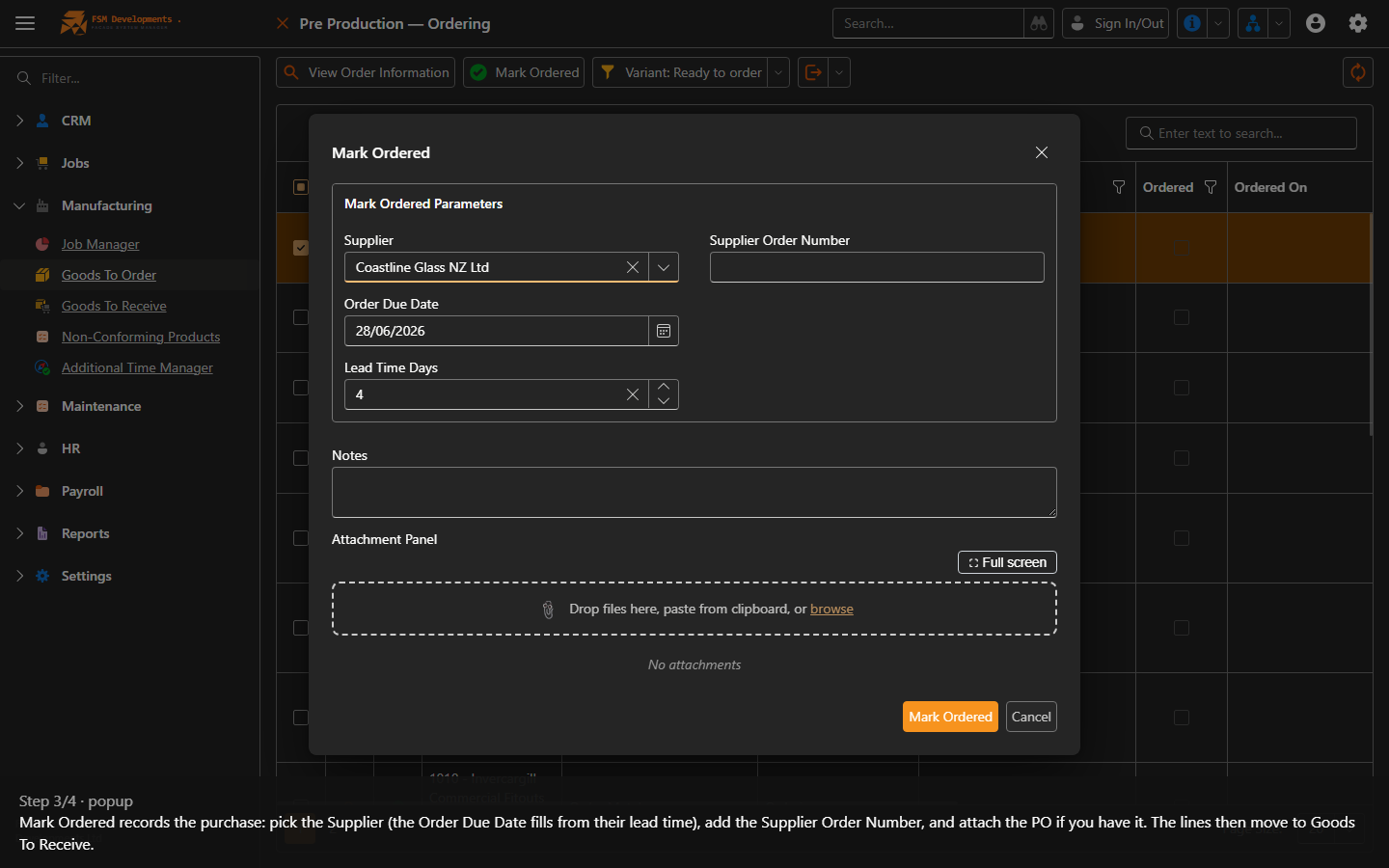Viewport: 1389px width, 868px height.
Task: Open dropdown beside the info icon
Action: click(1218, 23)
